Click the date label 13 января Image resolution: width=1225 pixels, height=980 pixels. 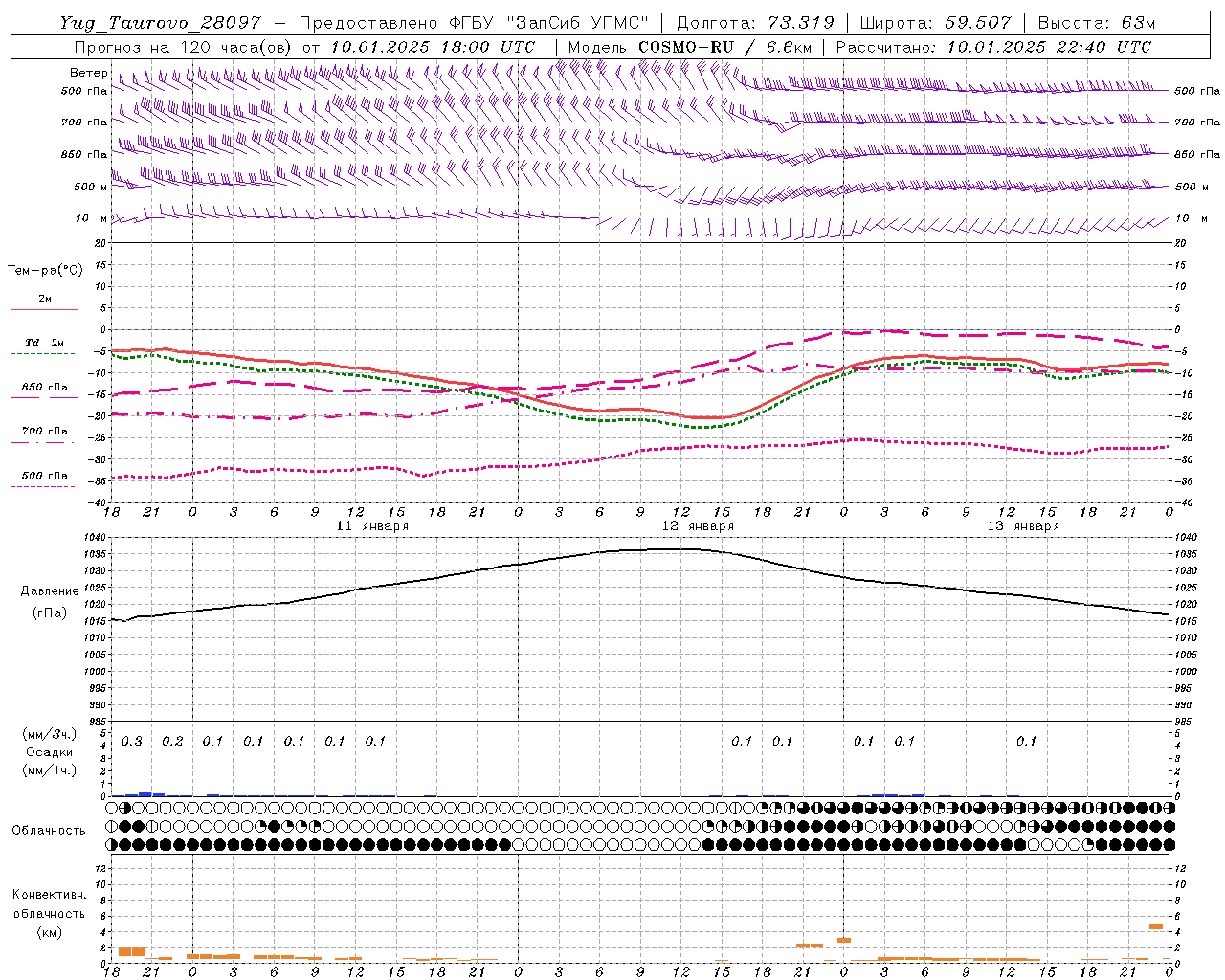pyautogui.click(x=1023, y=526)
